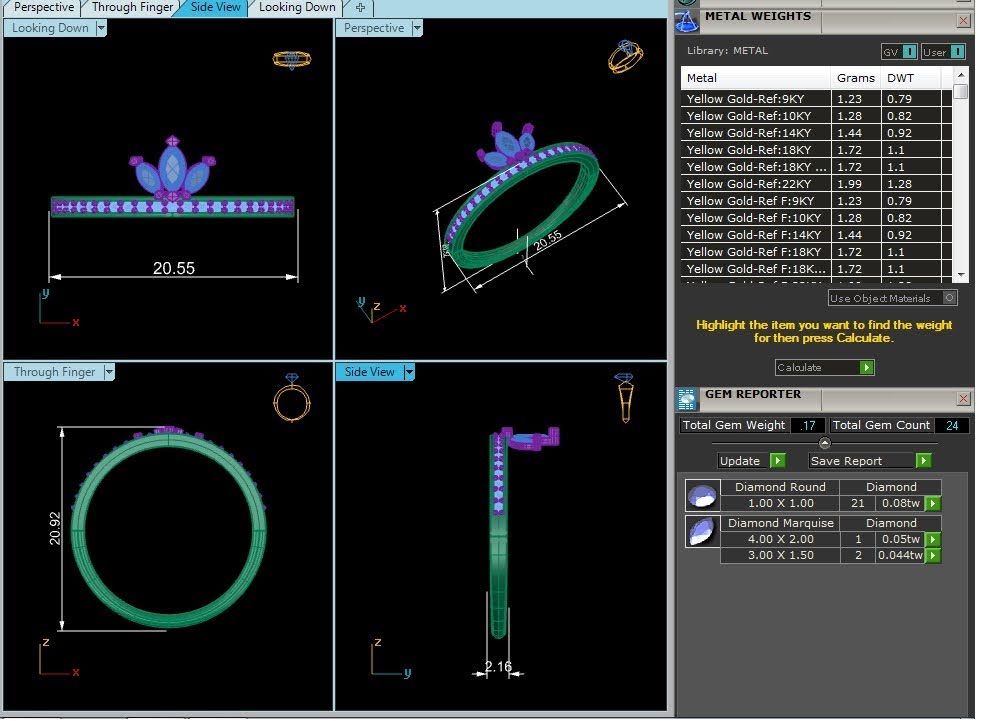981x721 pixels.
Task: Select the Looking Down viewport tab
Action: [297, 8]
